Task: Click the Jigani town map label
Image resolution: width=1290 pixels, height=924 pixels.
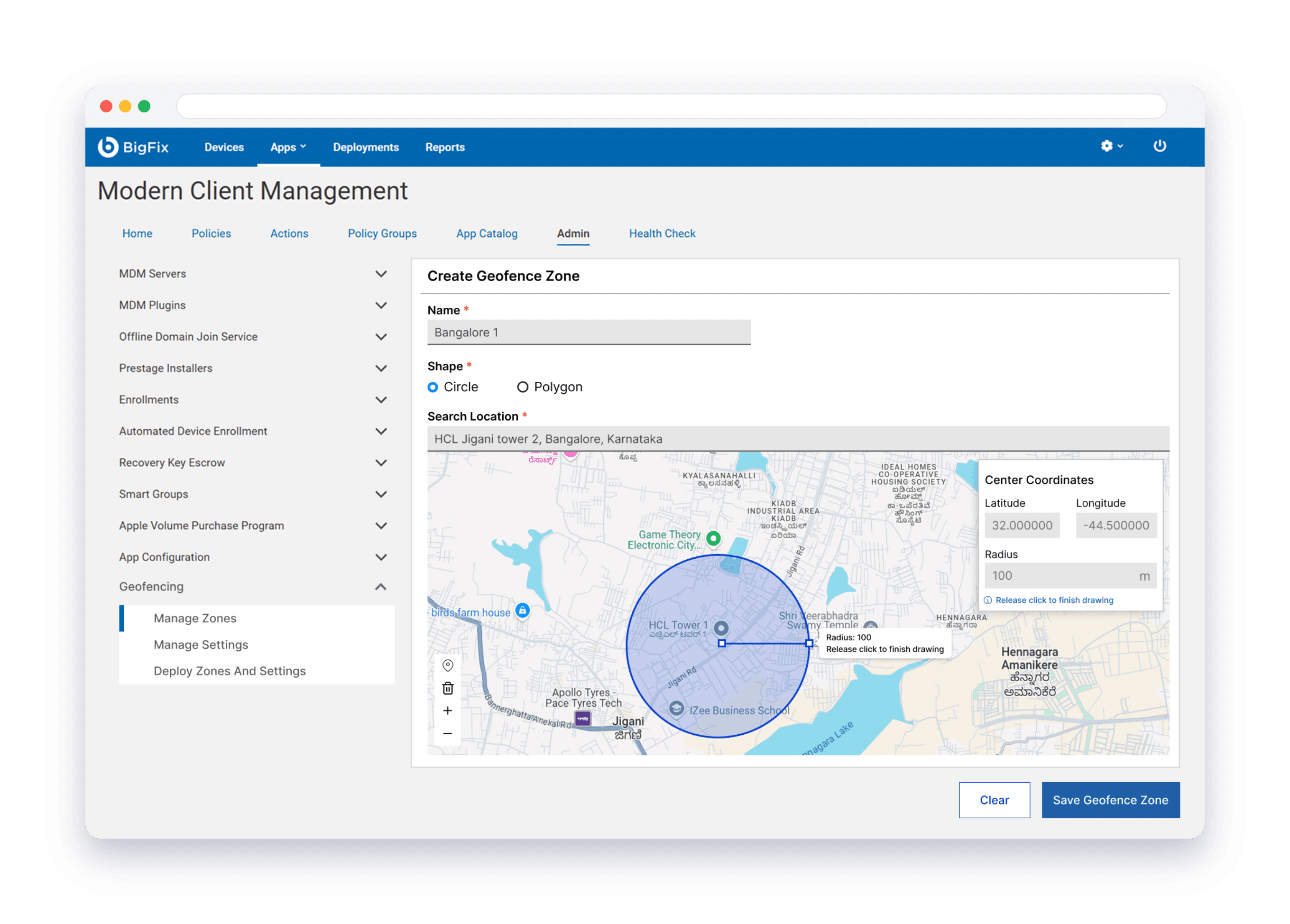Action: click(628, 727)
